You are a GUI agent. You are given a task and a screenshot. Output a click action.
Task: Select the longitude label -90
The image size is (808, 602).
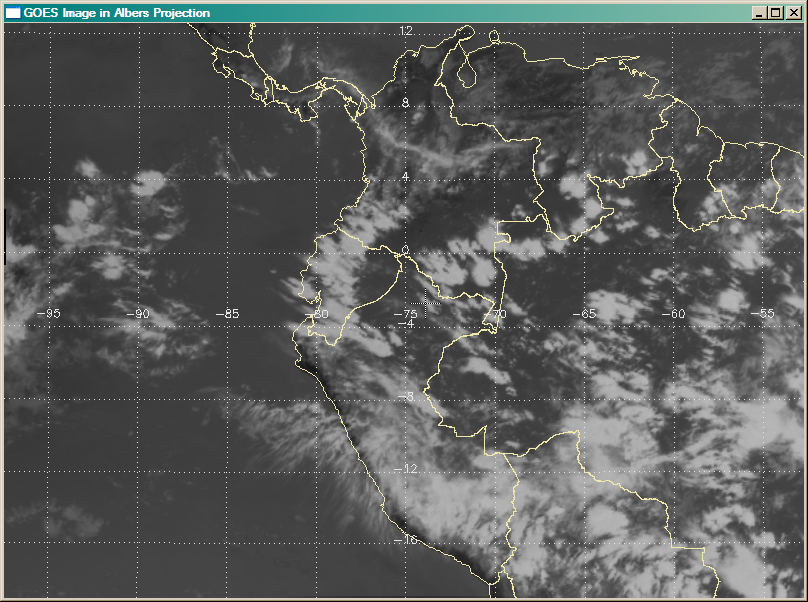pyautogui.click(x=138, y=313)
